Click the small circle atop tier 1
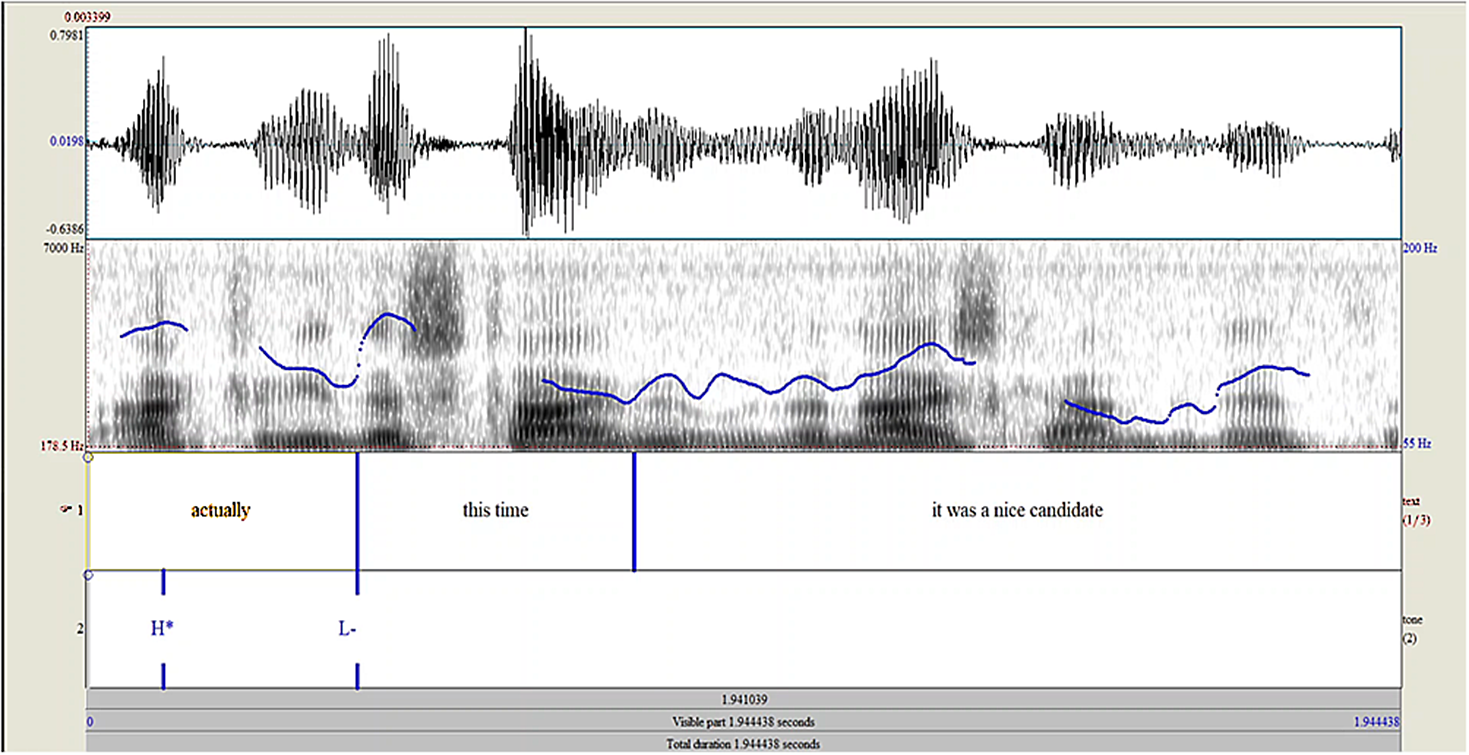The image size is (1469, 755). (89, 457)
